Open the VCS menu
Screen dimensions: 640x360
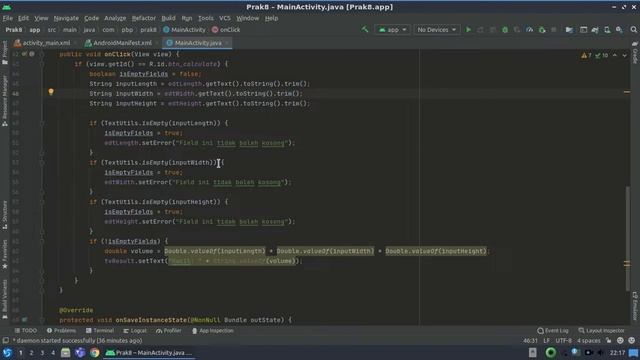click(x=225, y=18)
